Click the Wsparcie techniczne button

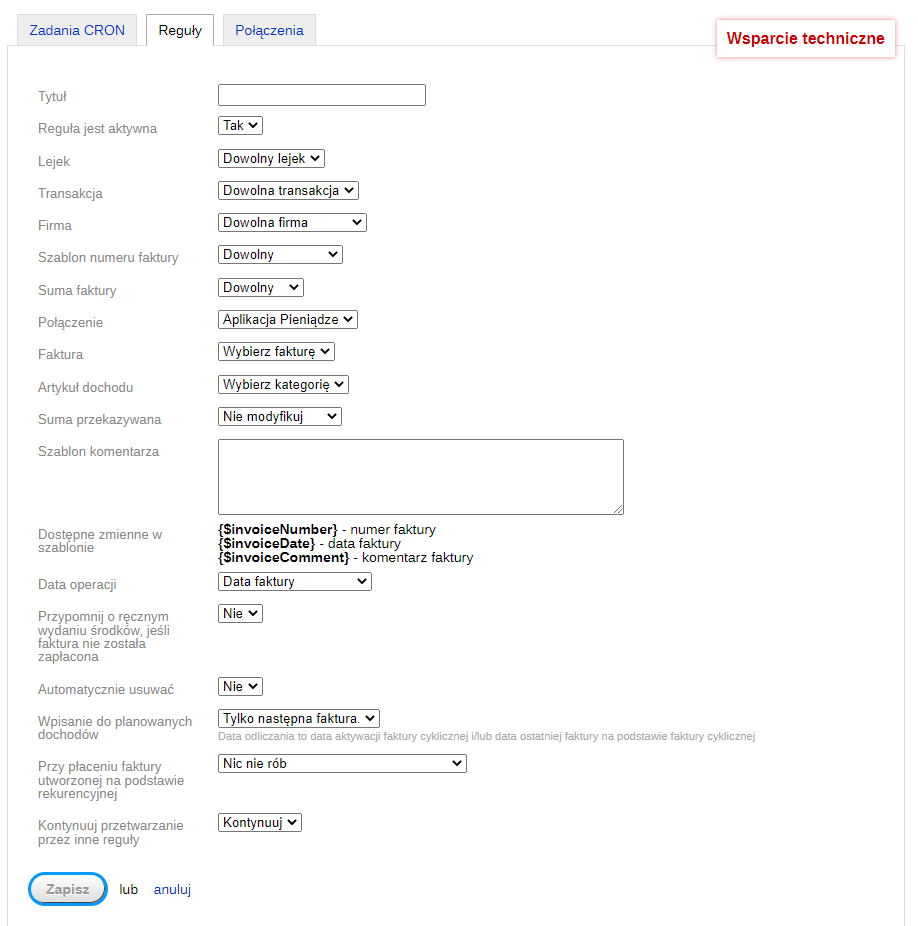tap(805, 39)
